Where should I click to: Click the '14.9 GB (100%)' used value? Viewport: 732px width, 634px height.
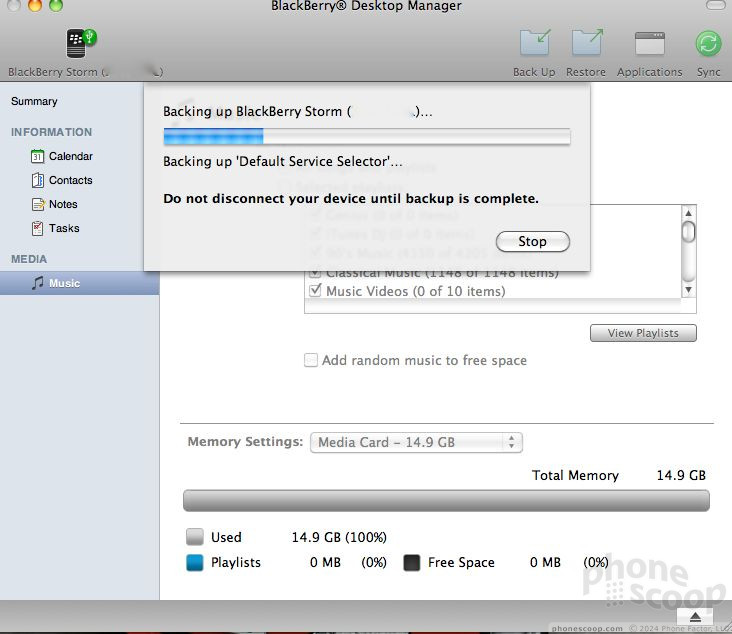point(339,537)
